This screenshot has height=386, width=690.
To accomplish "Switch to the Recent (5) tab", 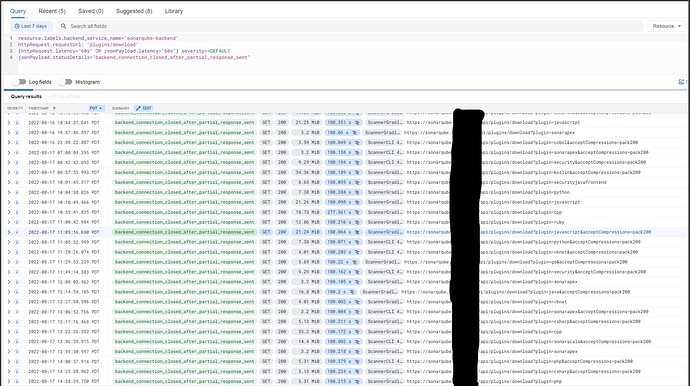I will (52, 11).
